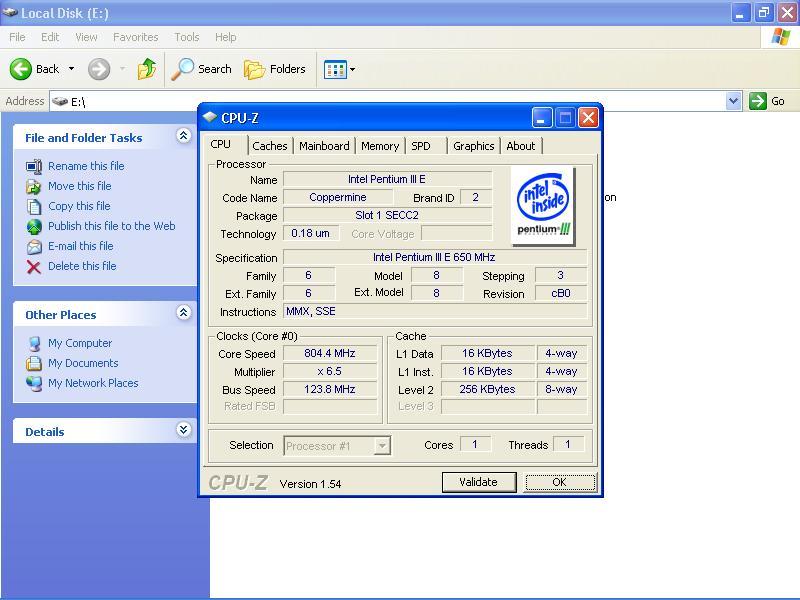Toggle the Folders pane button
The image size is (800, 600).
[274, 69]
